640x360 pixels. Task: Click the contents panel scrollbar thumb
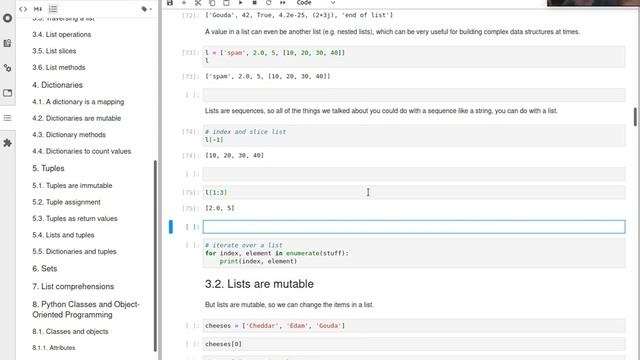click(x=155, y=256)
